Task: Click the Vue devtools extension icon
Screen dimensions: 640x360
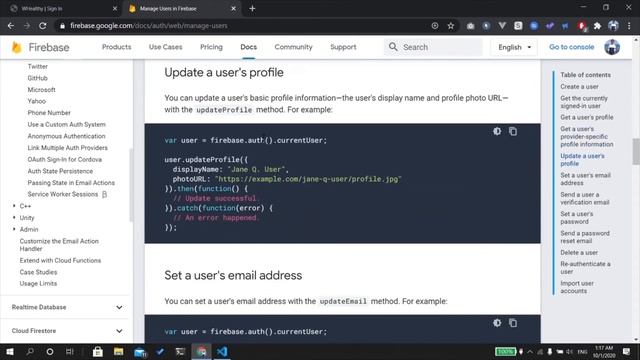Action: [502, 26]
